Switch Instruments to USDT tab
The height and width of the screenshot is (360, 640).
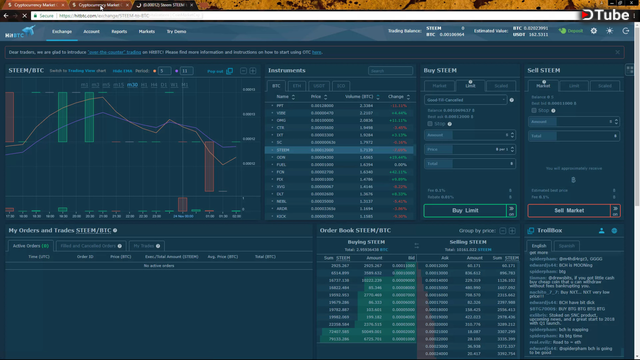(x=319, y=86)
